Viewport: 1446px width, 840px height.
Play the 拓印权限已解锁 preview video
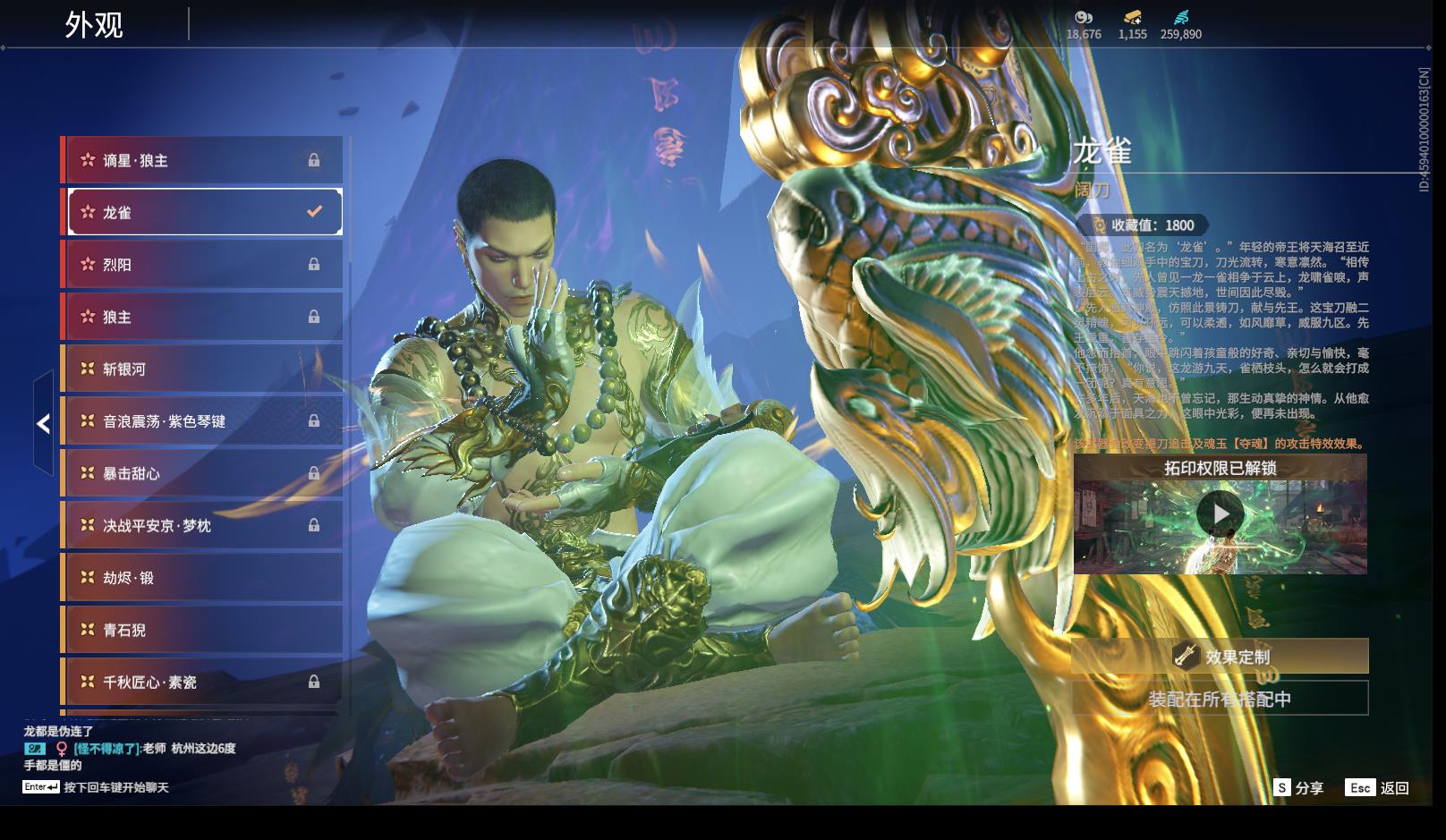[1220, 514]
